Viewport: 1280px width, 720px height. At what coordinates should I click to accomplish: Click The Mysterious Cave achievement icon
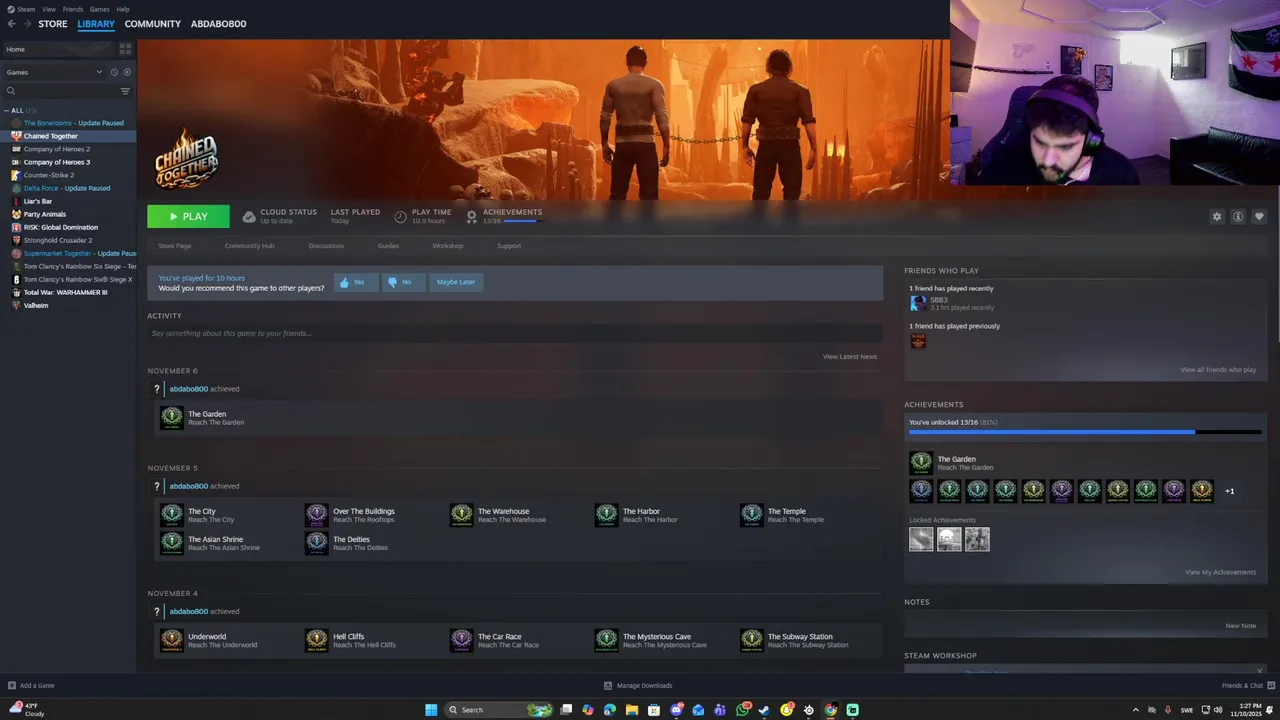point(606,640)
